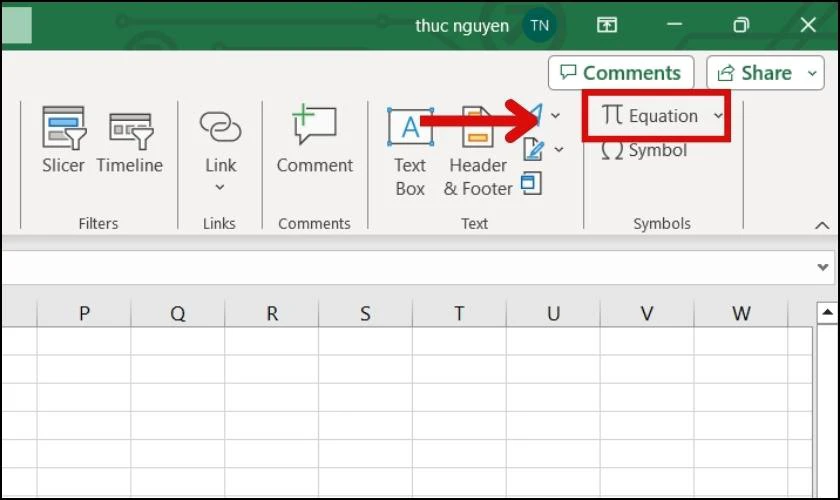Expand the WordArt dropdown arrow
Image resolution: width=840 pixels, height=500 pixels.
556,115
